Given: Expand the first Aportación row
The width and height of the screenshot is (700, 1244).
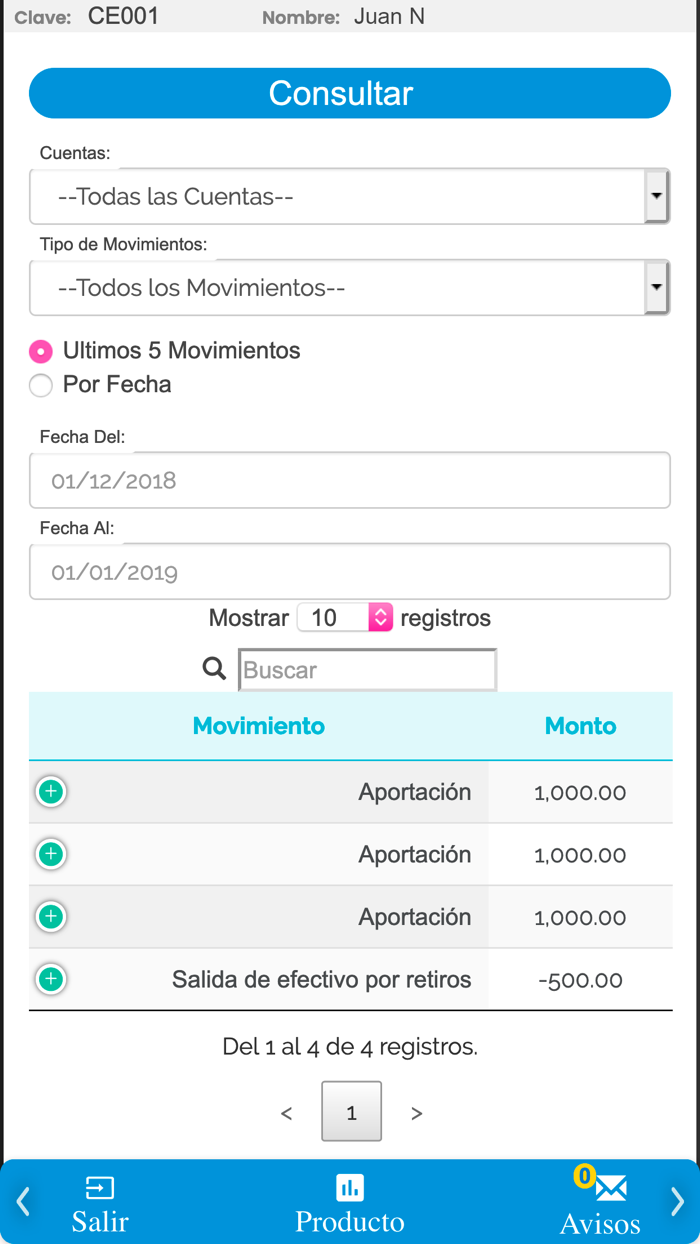Looking at the screenshot, I should pos(51,791).
